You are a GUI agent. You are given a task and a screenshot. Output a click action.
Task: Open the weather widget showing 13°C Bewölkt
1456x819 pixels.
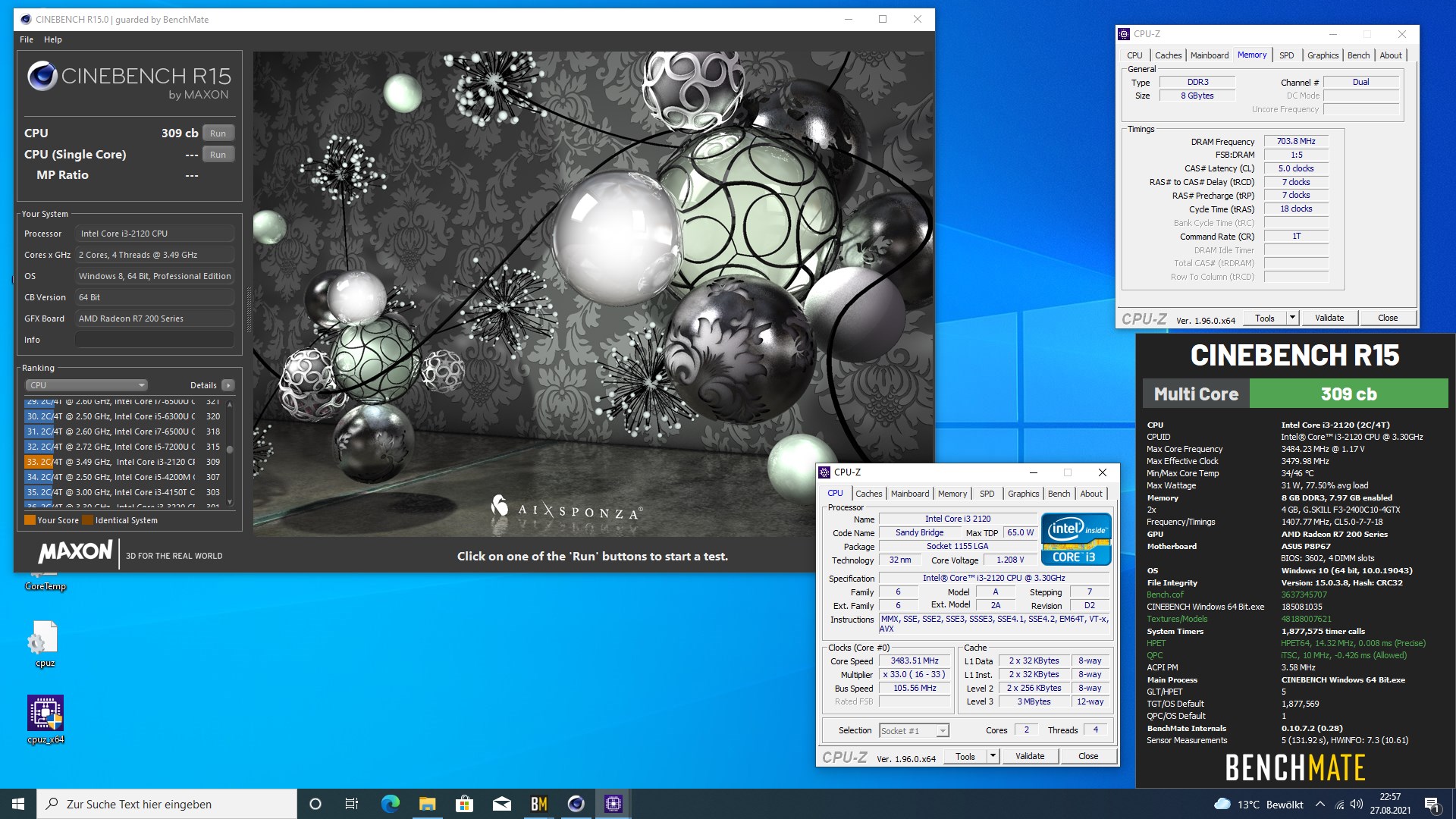(1258, 804)
